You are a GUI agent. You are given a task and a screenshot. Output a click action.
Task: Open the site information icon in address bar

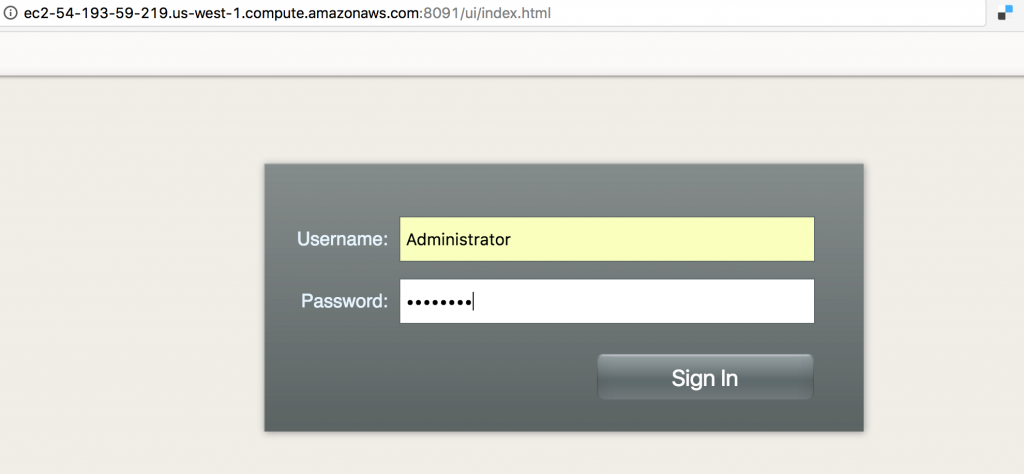10,13
